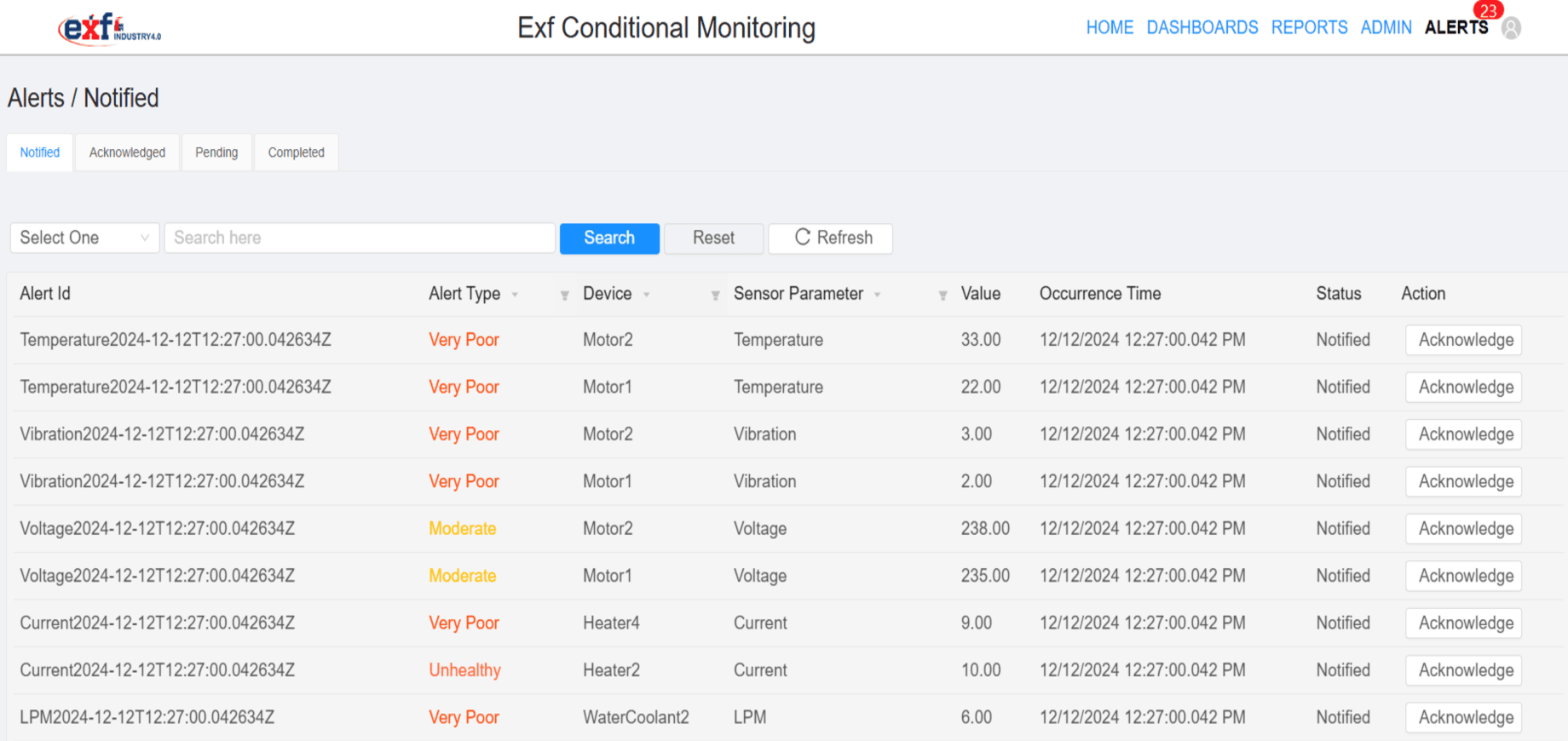1568x741 pixels.
Task: Select the Unhealthy alert type text
Action: tap(464, 670)
